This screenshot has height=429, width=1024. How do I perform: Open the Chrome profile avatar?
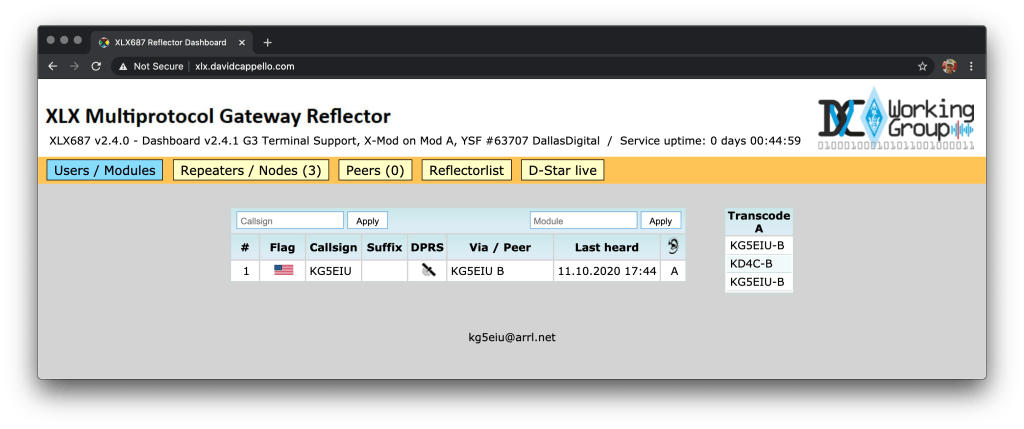(x=949, y=66)
